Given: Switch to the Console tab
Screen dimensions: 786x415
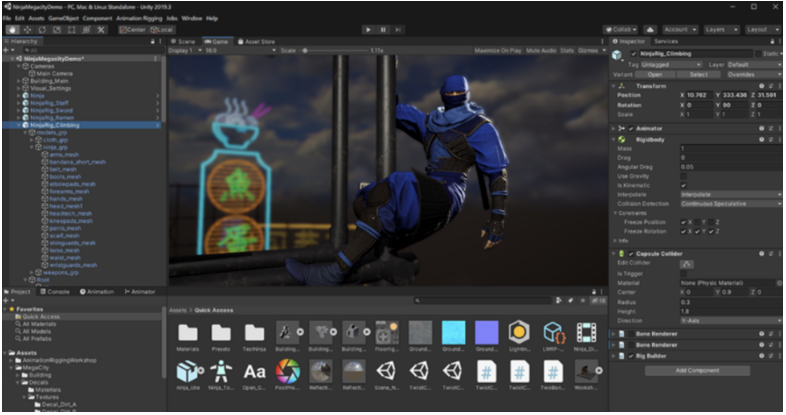Looking at the screenshot, I should 55,292.
